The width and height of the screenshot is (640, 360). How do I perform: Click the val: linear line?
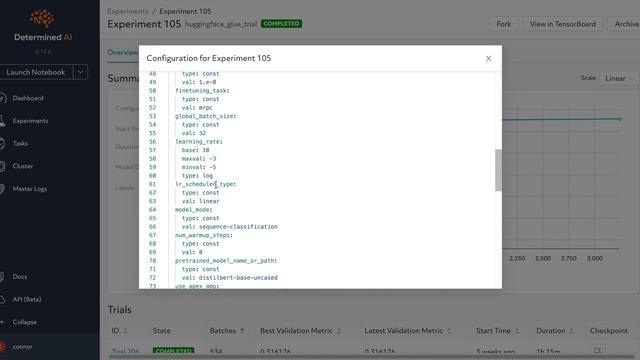(200, 201)
